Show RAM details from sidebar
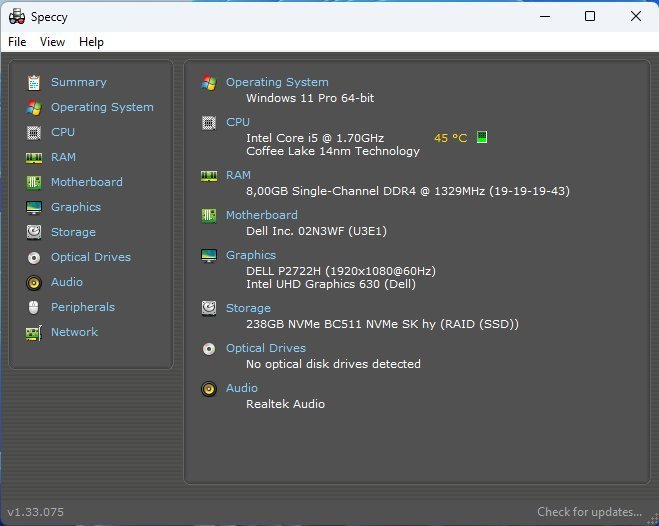Viewport: 659px width, 526px height. pyautogui.click(x=63, y=157)
